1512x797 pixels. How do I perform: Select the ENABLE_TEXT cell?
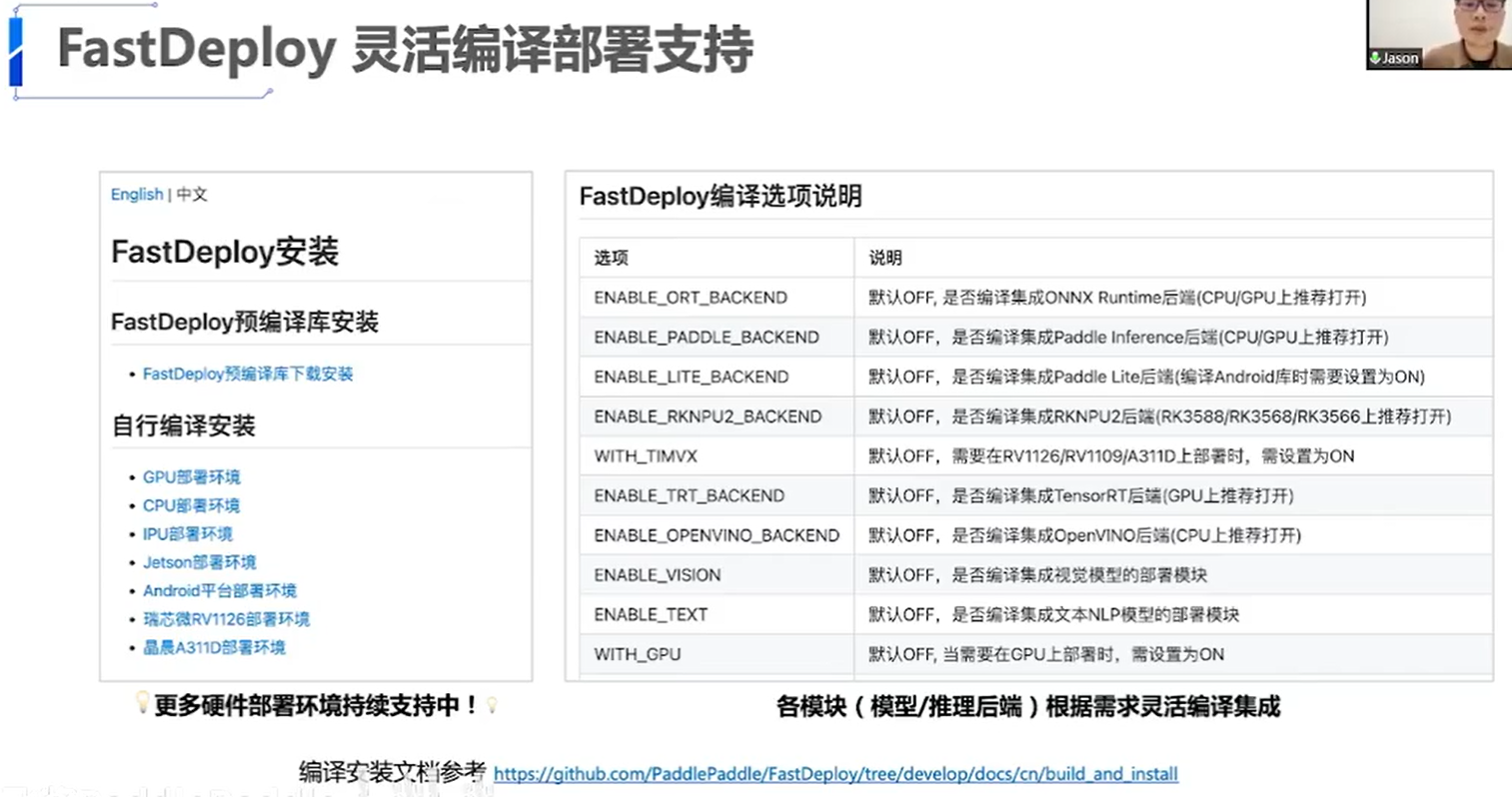pos(717,614)
